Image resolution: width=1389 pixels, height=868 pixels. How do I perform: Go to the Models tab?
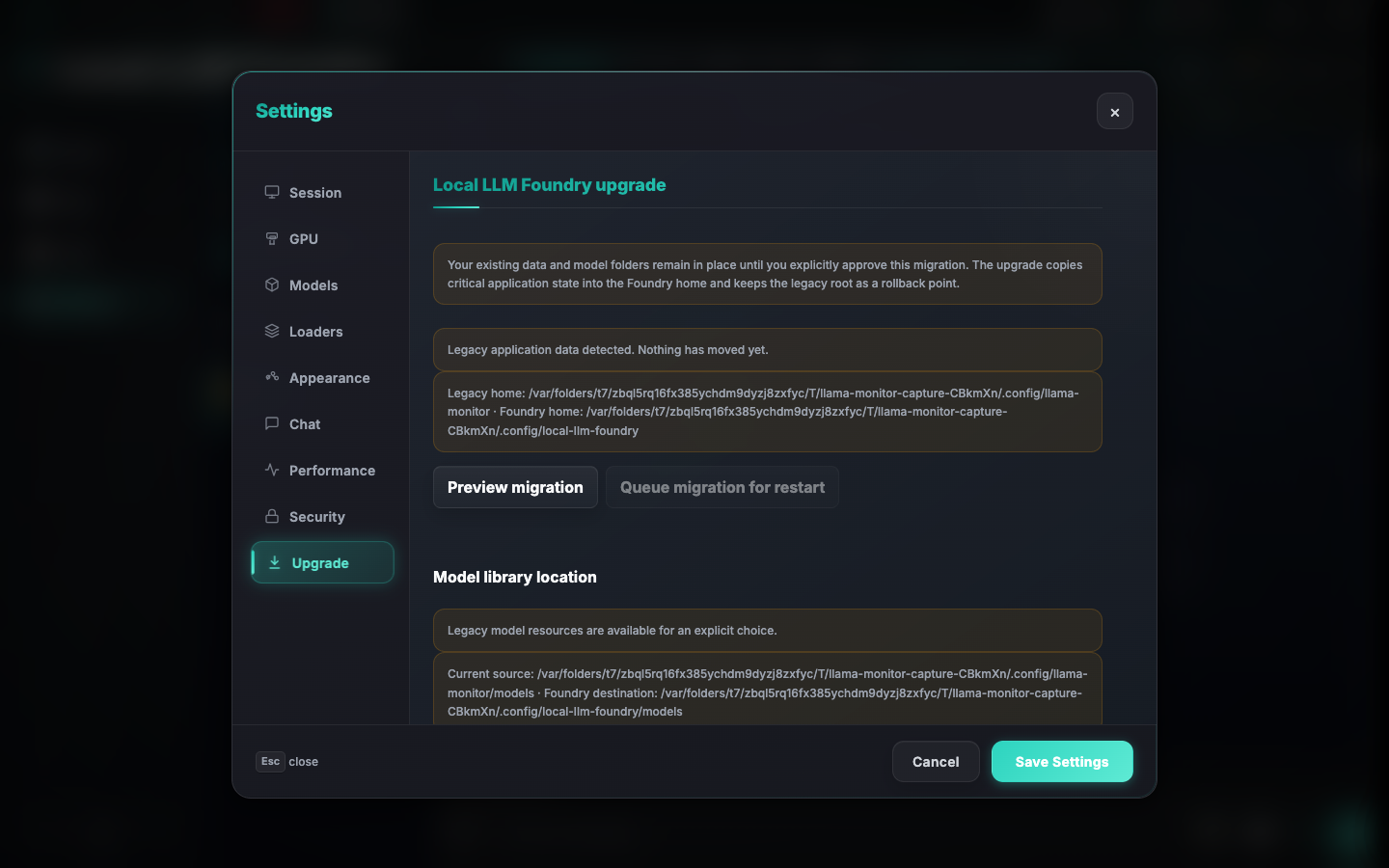pos(322,285)
